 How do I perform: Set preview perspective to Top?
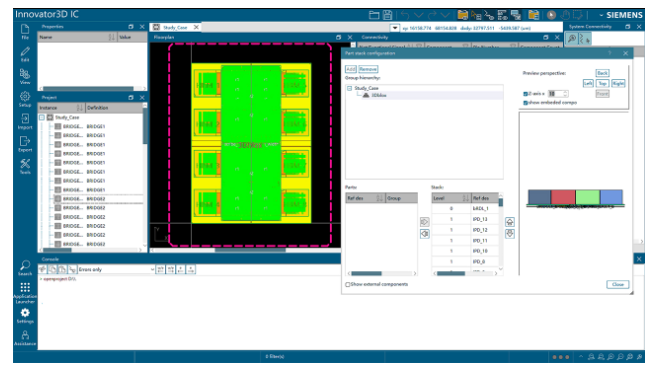point(602,83)
